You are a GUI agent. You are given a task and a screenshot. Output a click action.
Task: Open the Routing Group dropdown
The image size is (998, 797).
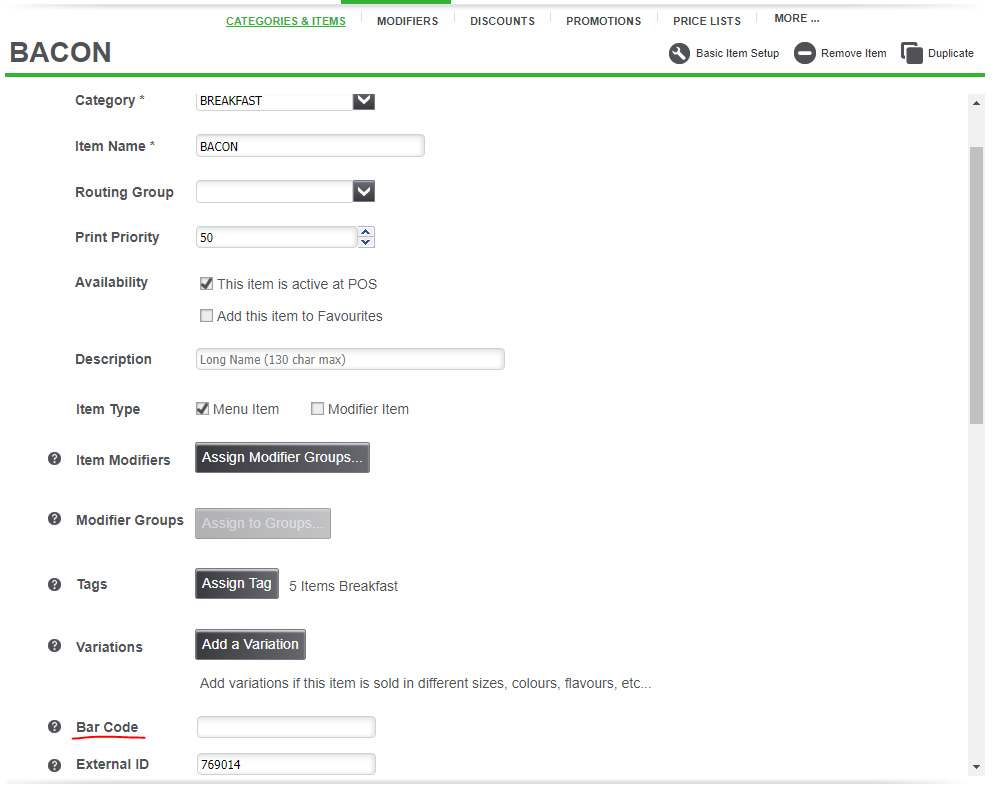tap(364, 192)
